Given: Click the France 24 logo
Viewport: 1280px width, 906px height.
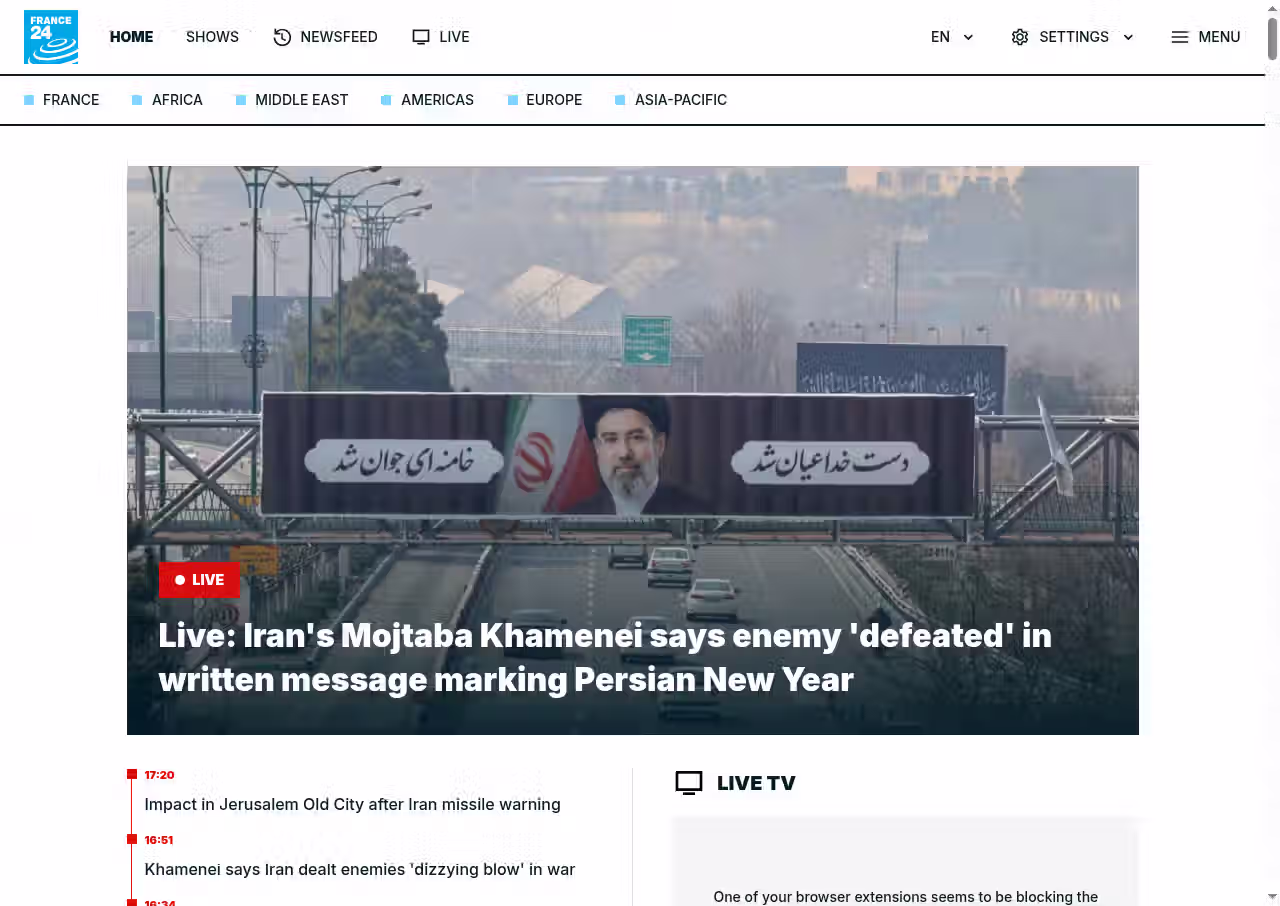Looking at the screenshot, I should 51,37.
